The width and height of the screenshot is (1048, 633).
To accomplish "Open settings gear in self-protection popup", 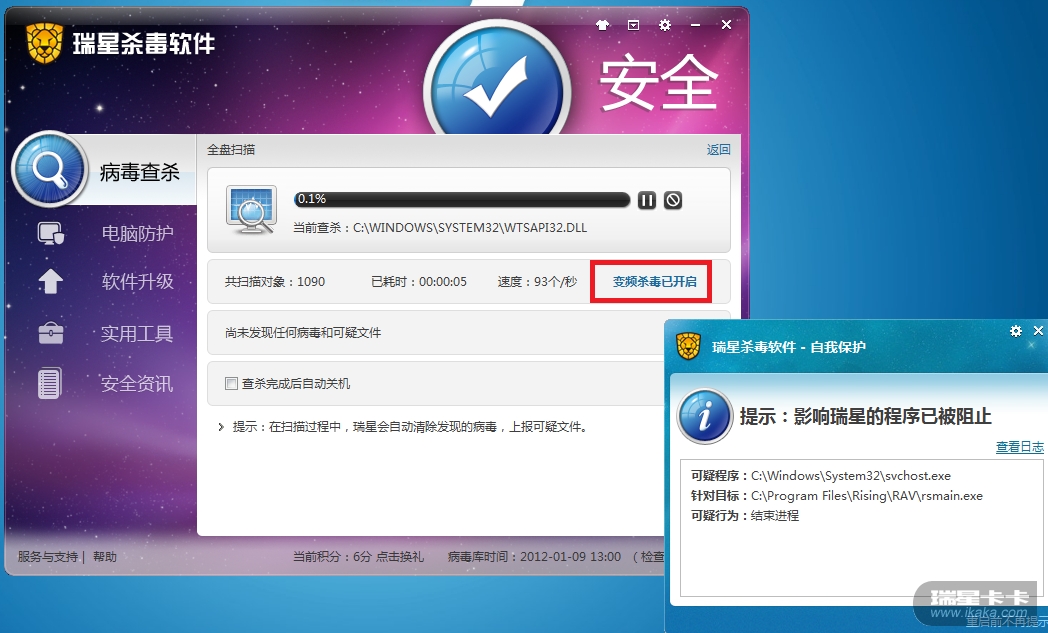I will click(x=1016, y=331).
